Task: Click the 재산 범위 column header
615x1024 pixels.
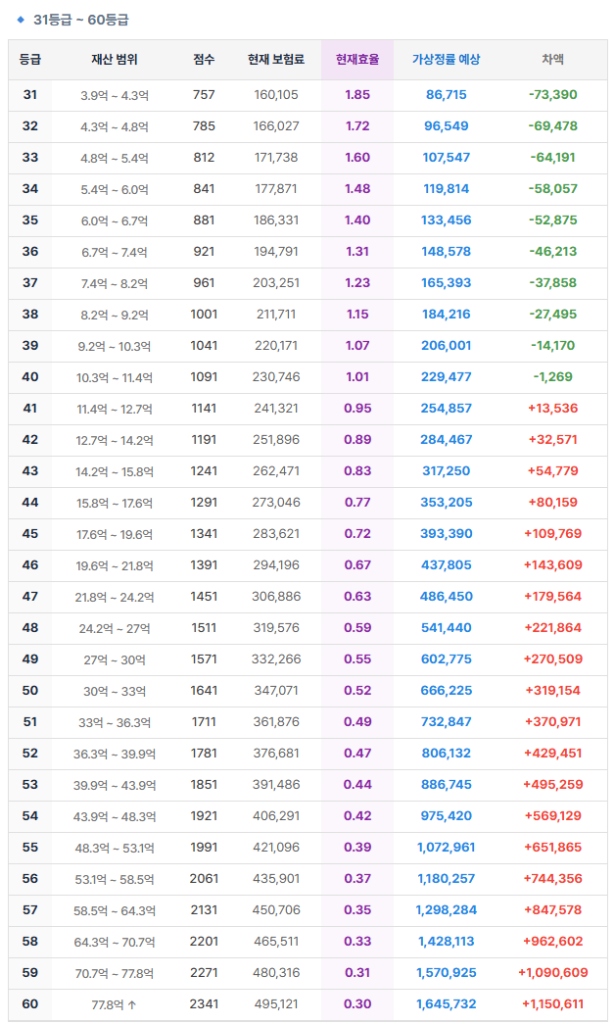Action: pos(114,60)
